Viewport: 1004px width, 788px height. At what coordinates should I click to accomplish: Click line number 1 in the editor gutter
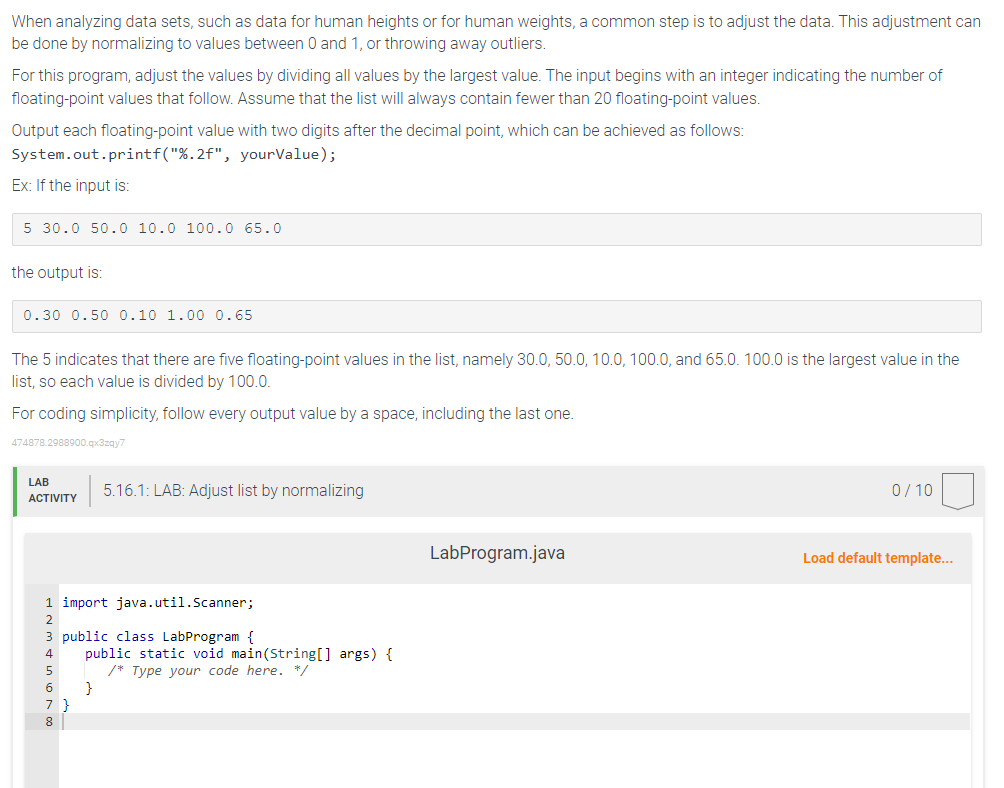tap(48, 602)
